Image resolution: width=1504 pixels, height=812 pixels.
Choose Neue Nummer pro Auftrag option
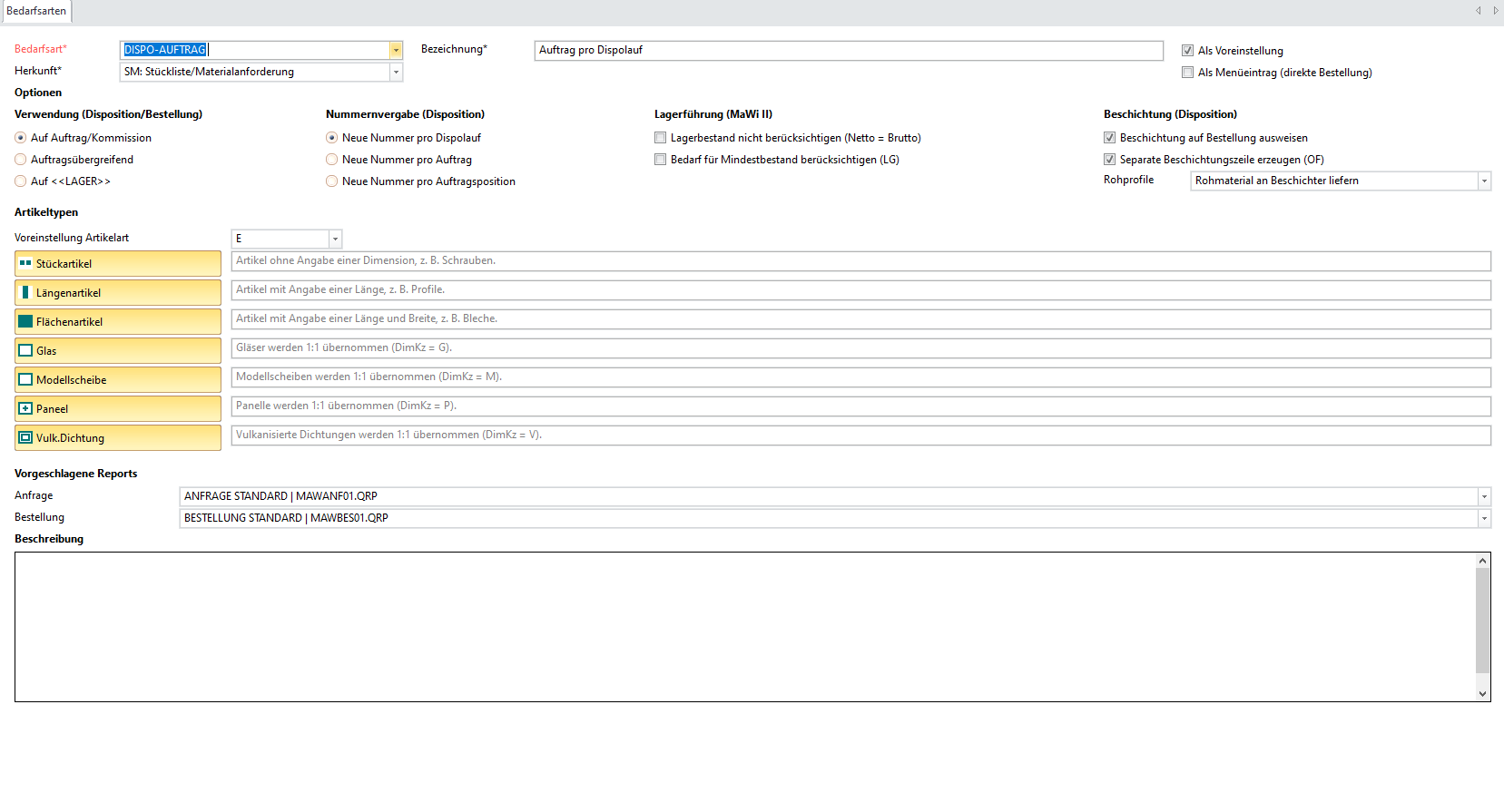click(x=332, y=160)
